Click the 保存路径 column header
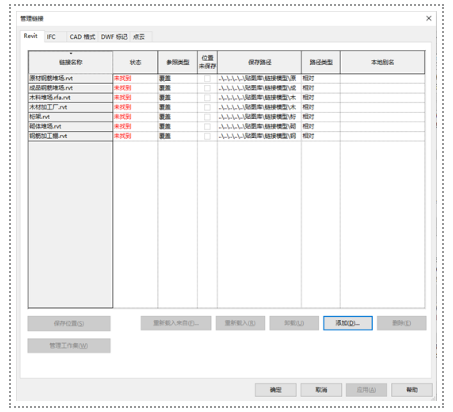 (x=260, y=62)
